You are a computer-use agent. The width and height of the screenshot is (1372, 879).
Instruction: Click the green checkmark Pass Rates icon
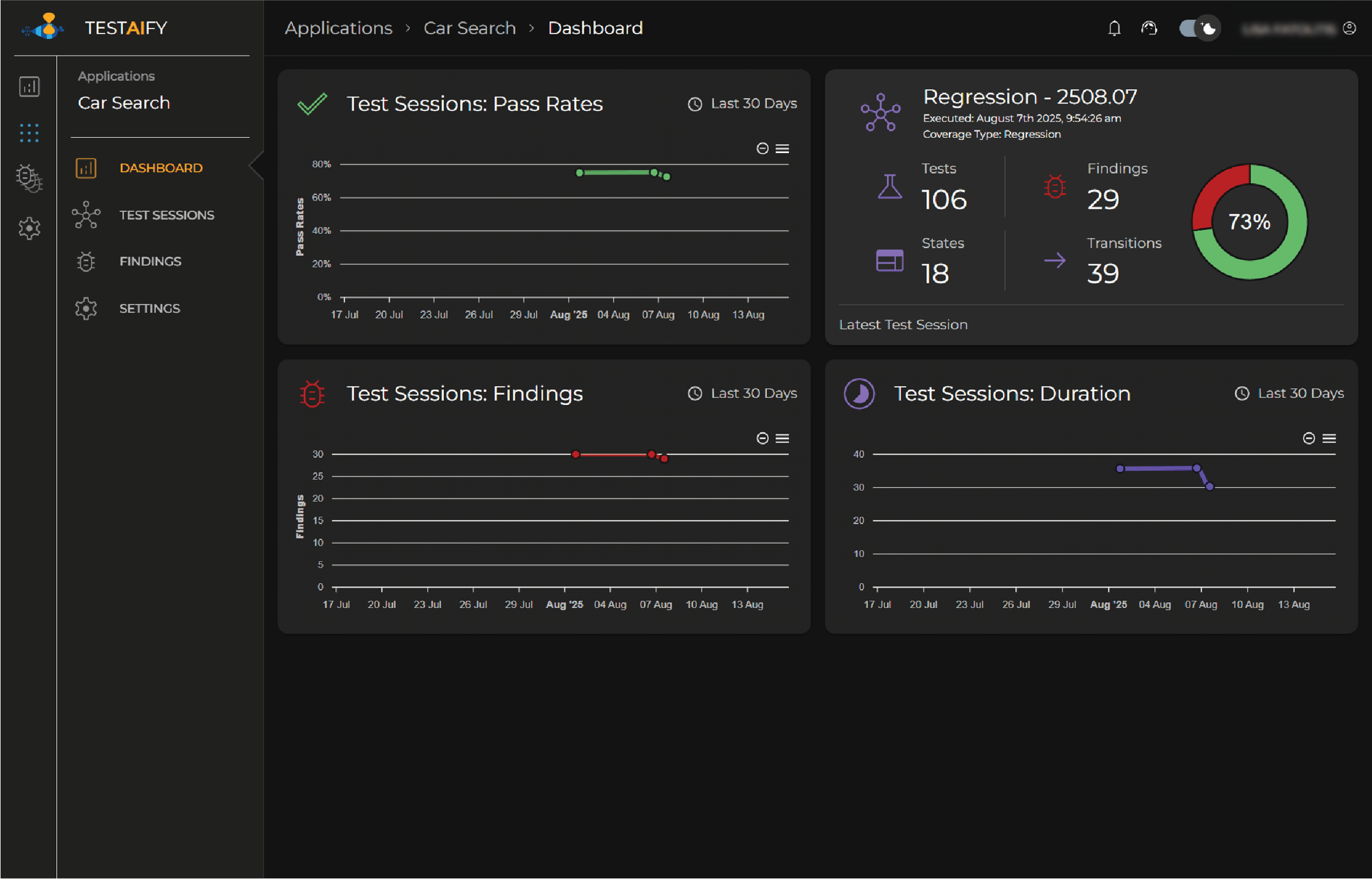click(312, 104)
